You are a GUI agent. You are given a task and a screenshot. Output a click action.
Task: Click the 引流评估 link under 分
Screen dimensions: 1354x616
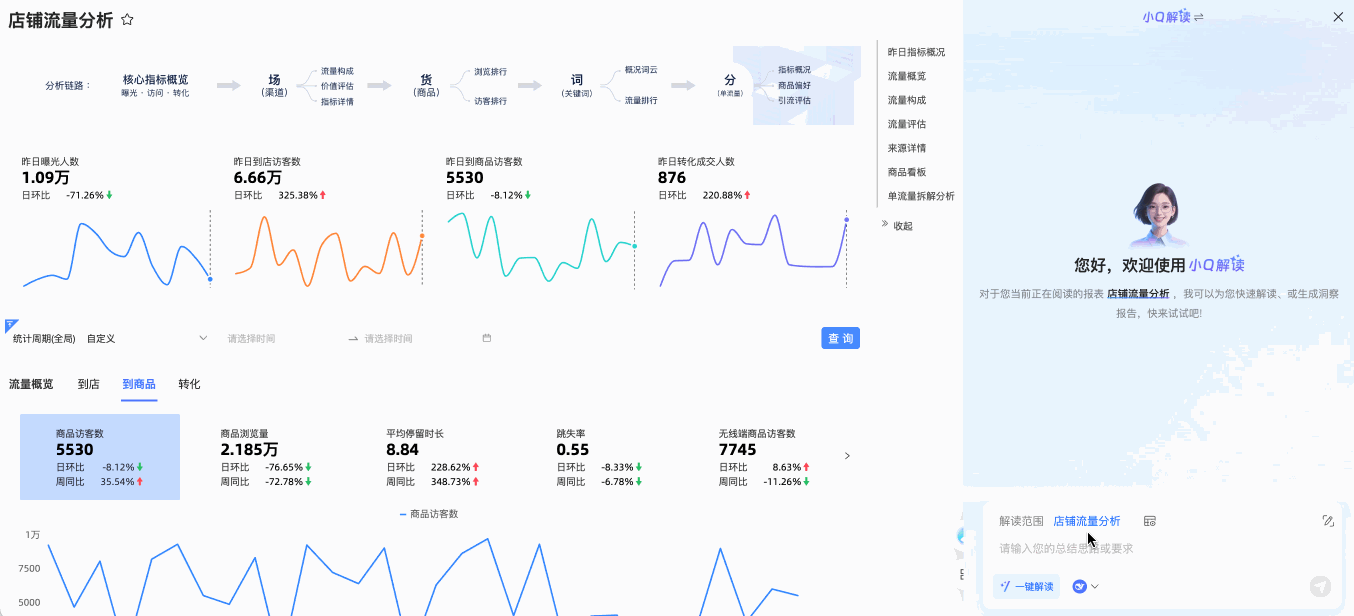pos(794,100)
